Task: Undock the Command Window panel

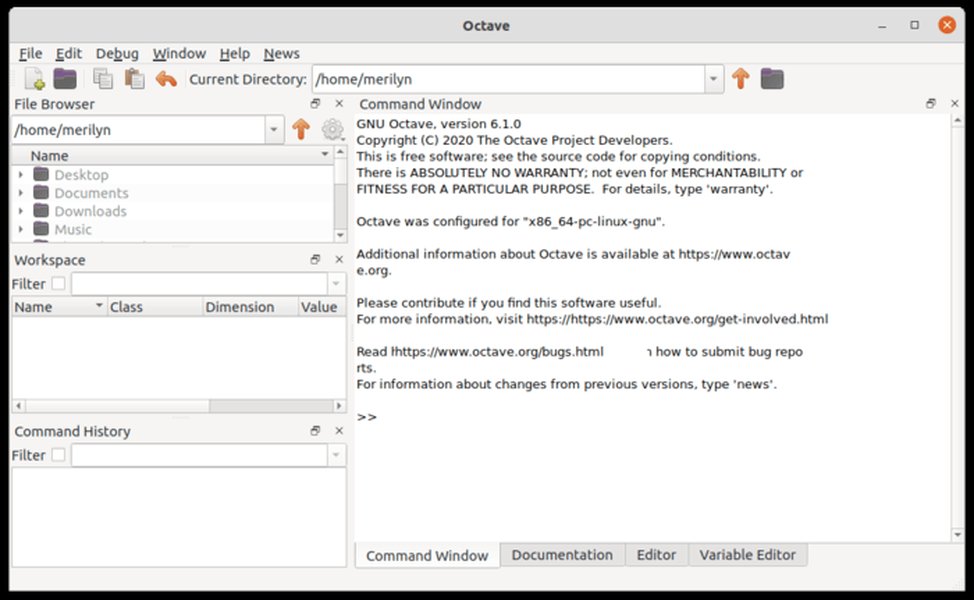Action: [930, 103]
